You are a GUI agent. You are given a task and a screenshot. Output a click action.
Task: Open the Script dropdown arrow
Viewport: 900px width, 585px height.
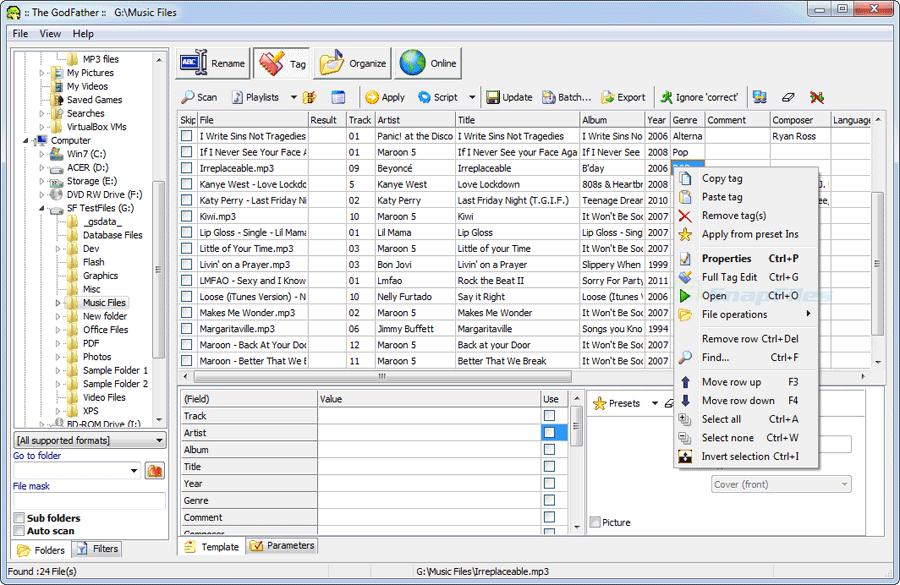point(472,97)
